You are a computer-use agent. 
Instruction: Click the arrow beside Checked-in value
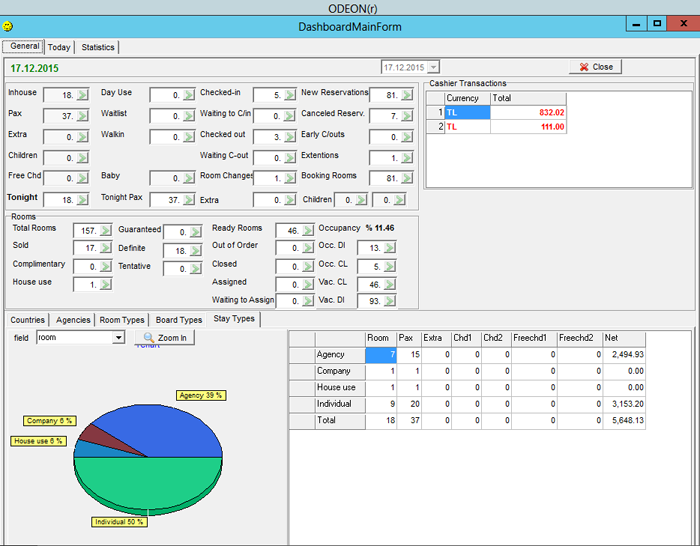pos(290,95)
